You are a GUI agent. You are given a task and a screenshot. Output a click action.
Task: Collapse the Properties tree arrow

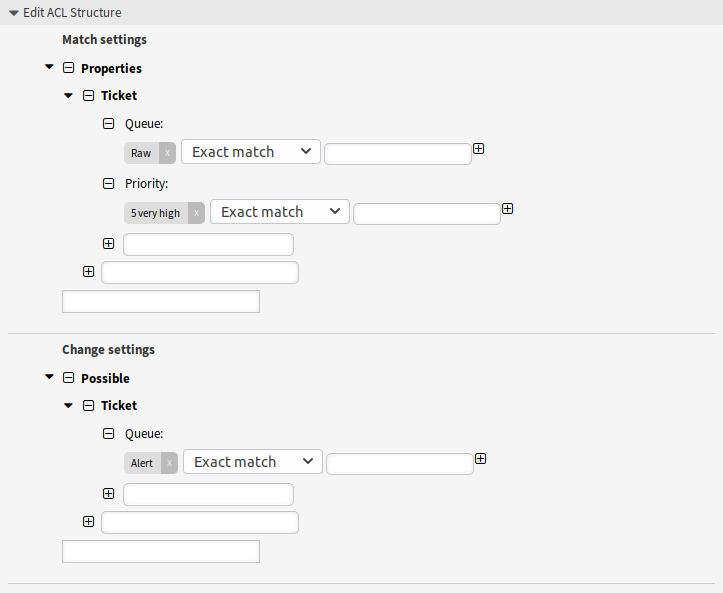(x=49, y=67)
